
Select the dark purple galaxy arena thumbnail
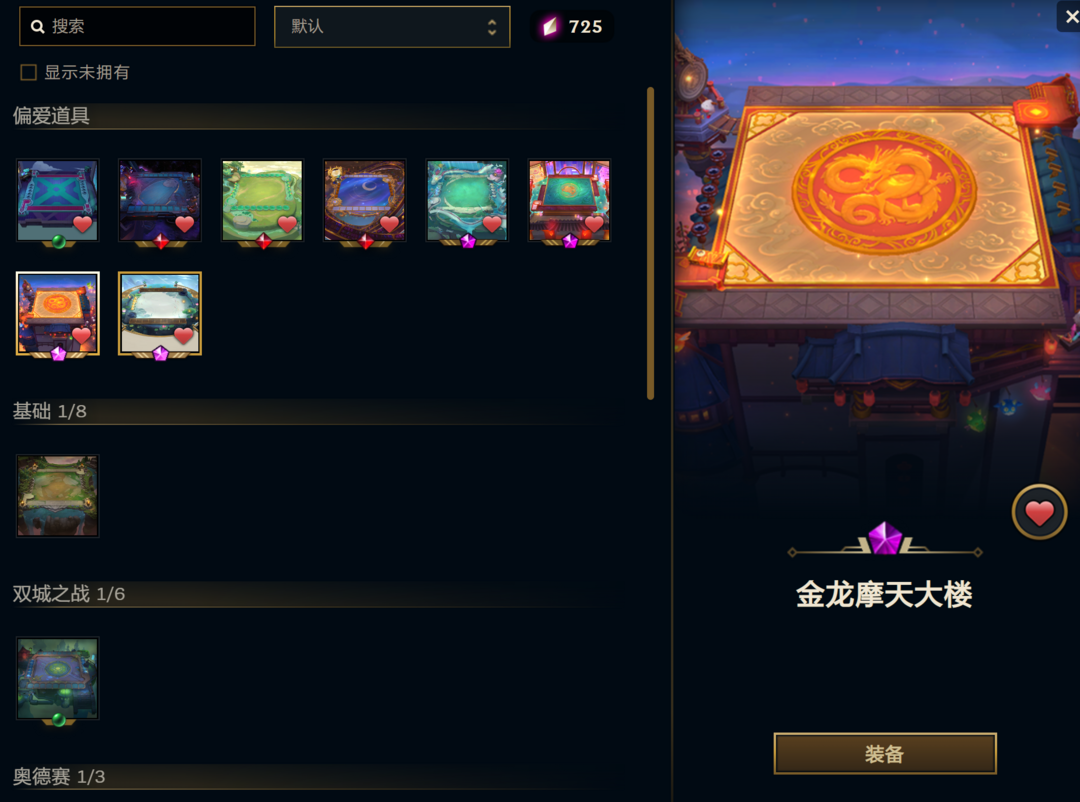[160, 200]
